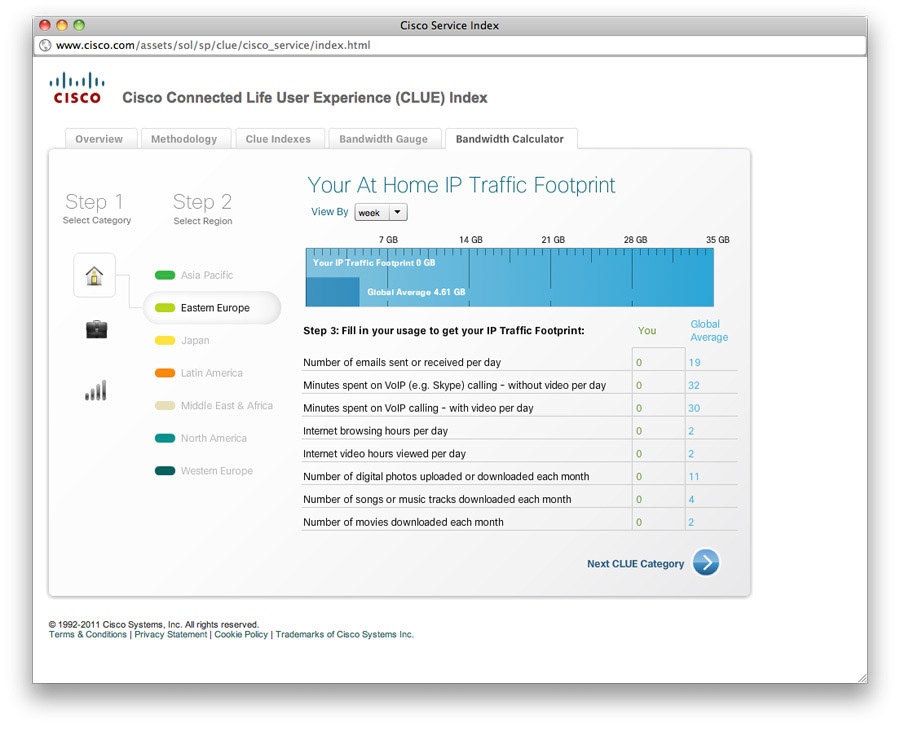The image size is (900, 732).
Task: Click 'Your IP Traffic Footprint 0 GB' label
Action: [x=374, y=263]
